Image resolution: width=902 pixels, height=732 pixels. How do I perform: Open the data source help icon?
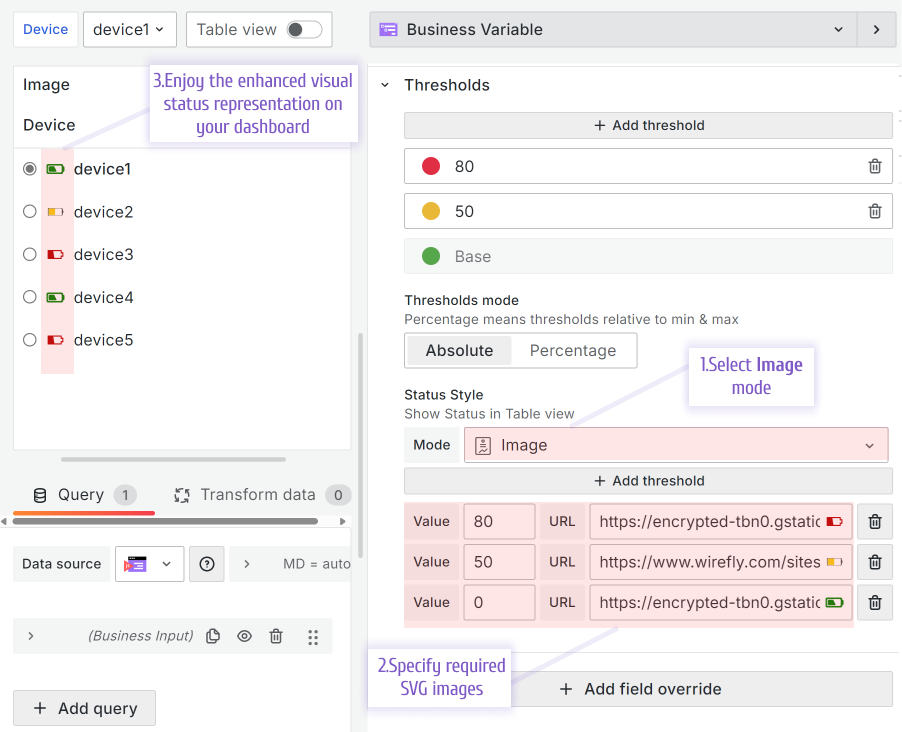pos(206,564)
